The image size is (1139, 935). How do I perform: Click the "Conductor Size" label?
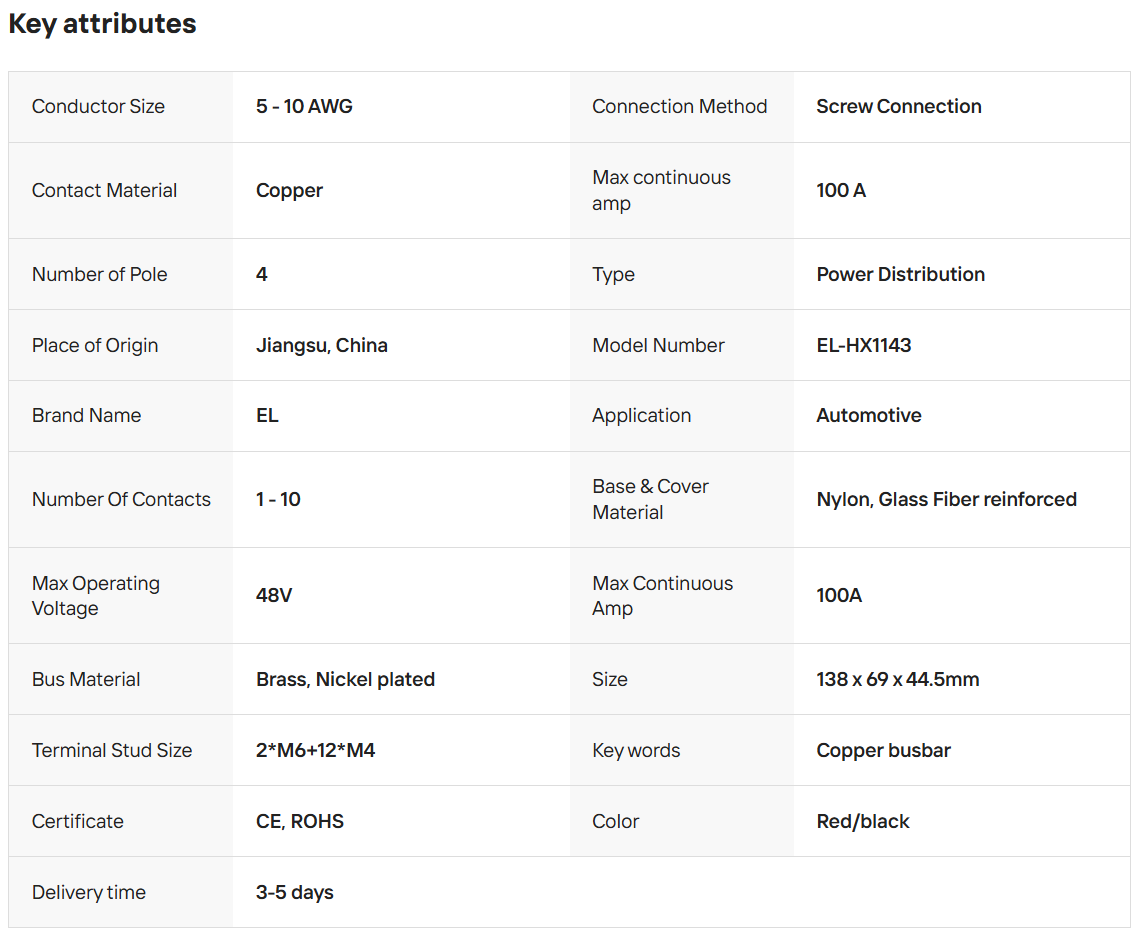[98, 106]
